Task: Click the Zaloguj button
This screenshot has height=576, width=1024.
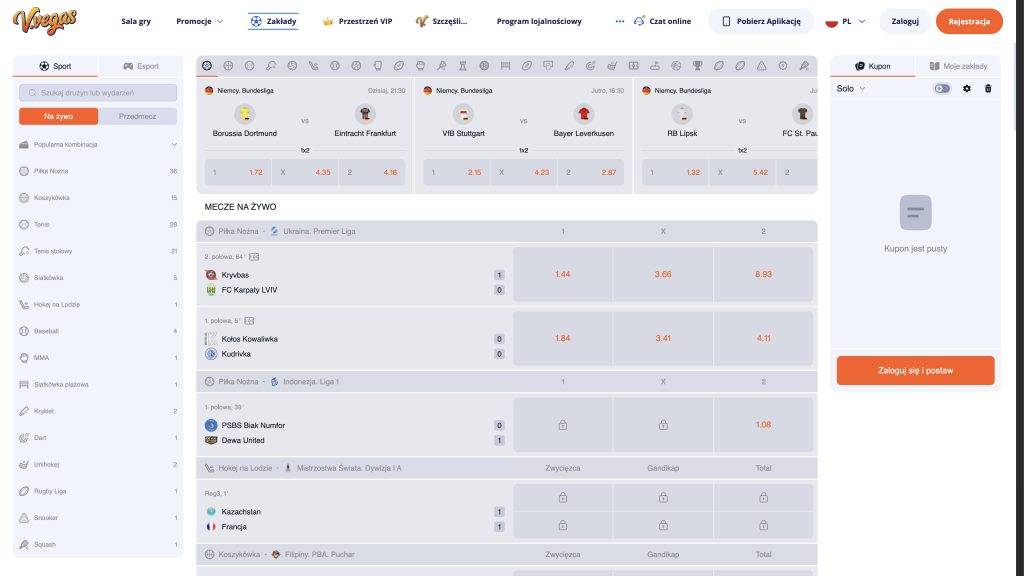Action: pyautogui.click(x=905, y=22)
